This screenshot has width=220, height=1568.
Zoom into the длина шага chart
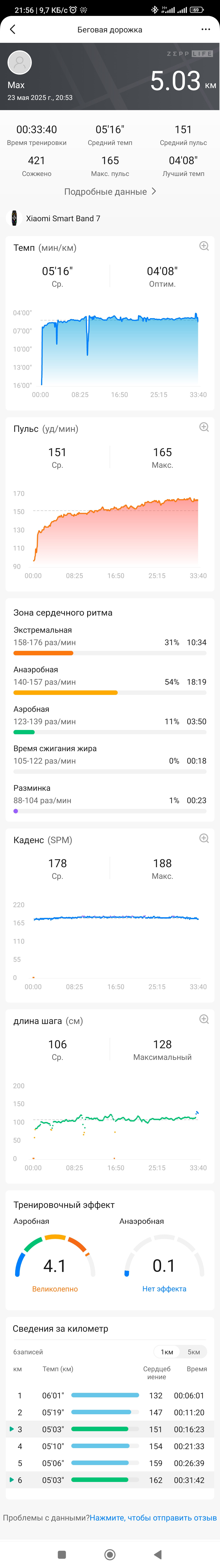(204, 1019)
